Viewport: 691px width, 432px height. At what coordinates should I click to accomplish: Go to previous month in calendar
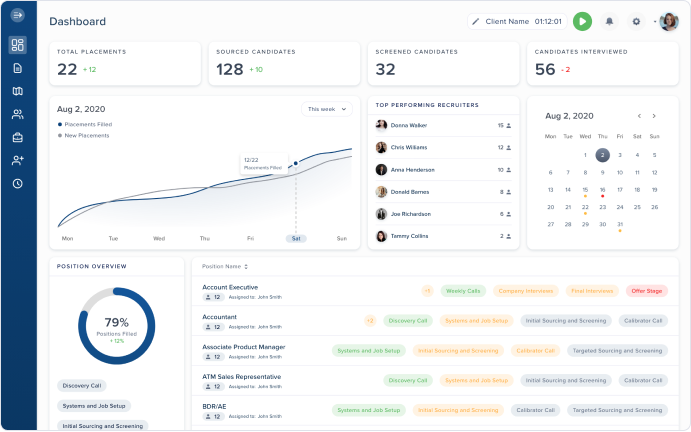point(639,116)
